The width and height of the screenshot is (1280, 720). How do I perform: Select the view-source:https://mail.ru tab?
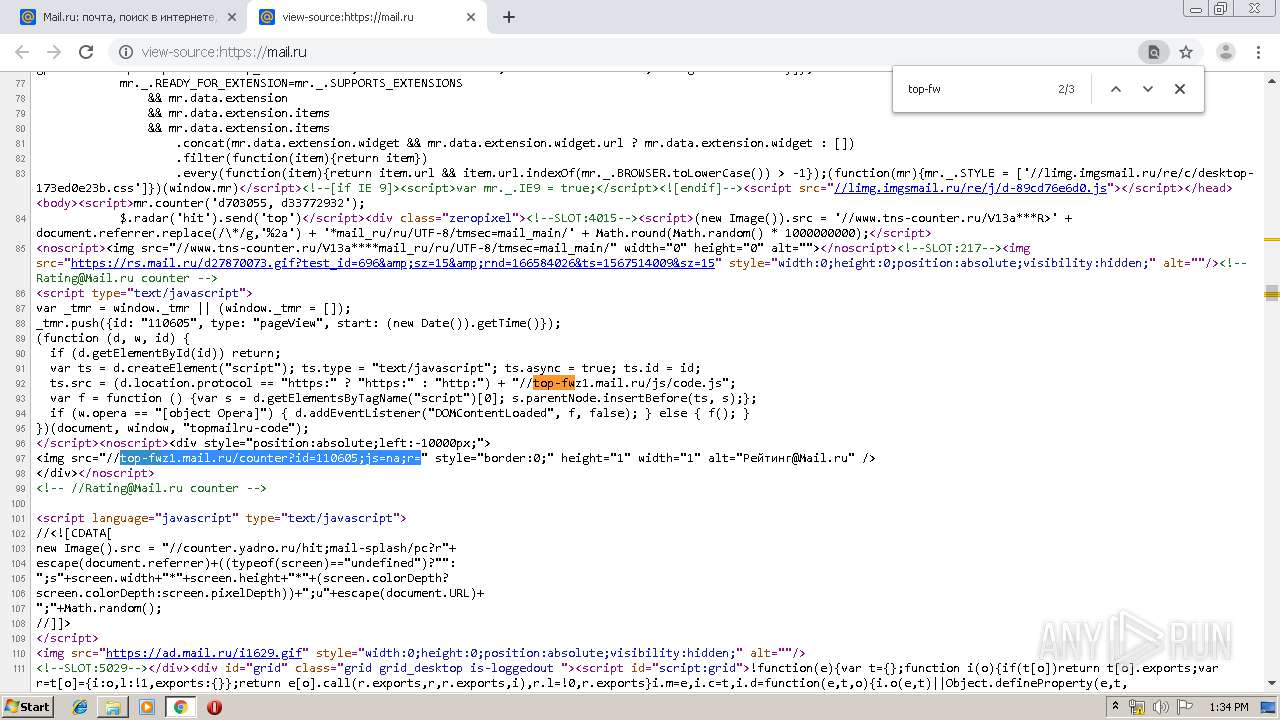[365, 17]
